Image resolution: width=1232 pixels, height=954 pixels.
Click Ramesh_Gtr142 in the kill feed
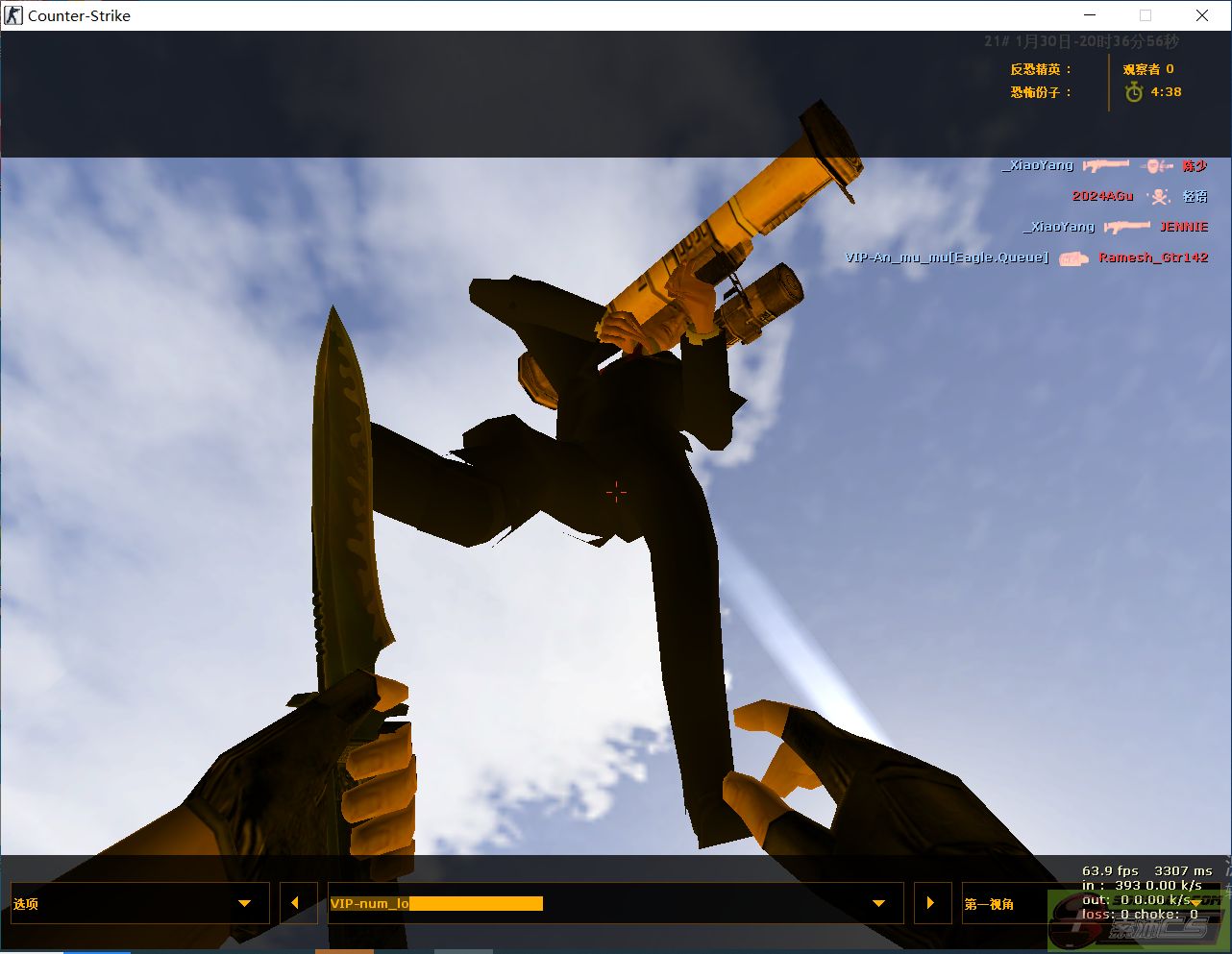pyautogui.click(x=1153, y=257)
